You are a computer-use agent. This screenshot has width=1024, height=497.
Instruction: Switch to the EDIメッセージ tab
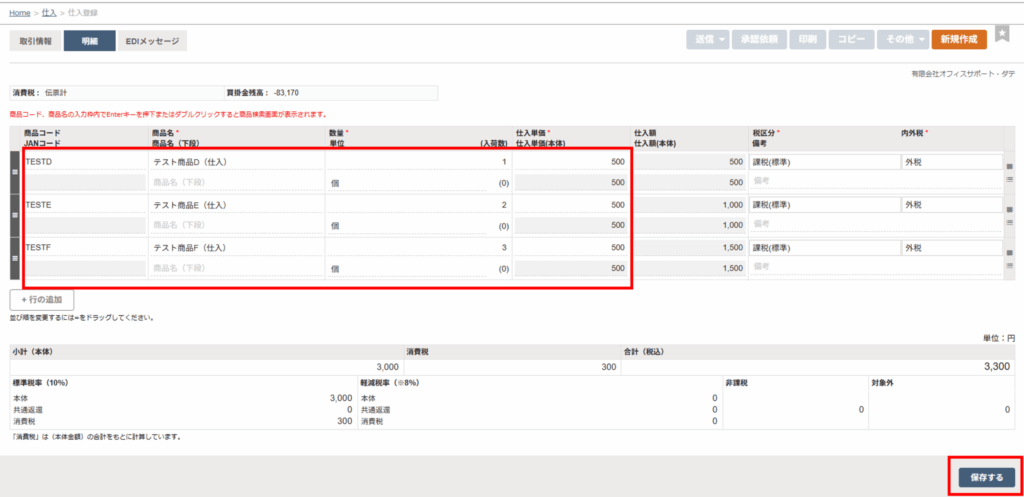click(152, 41)
